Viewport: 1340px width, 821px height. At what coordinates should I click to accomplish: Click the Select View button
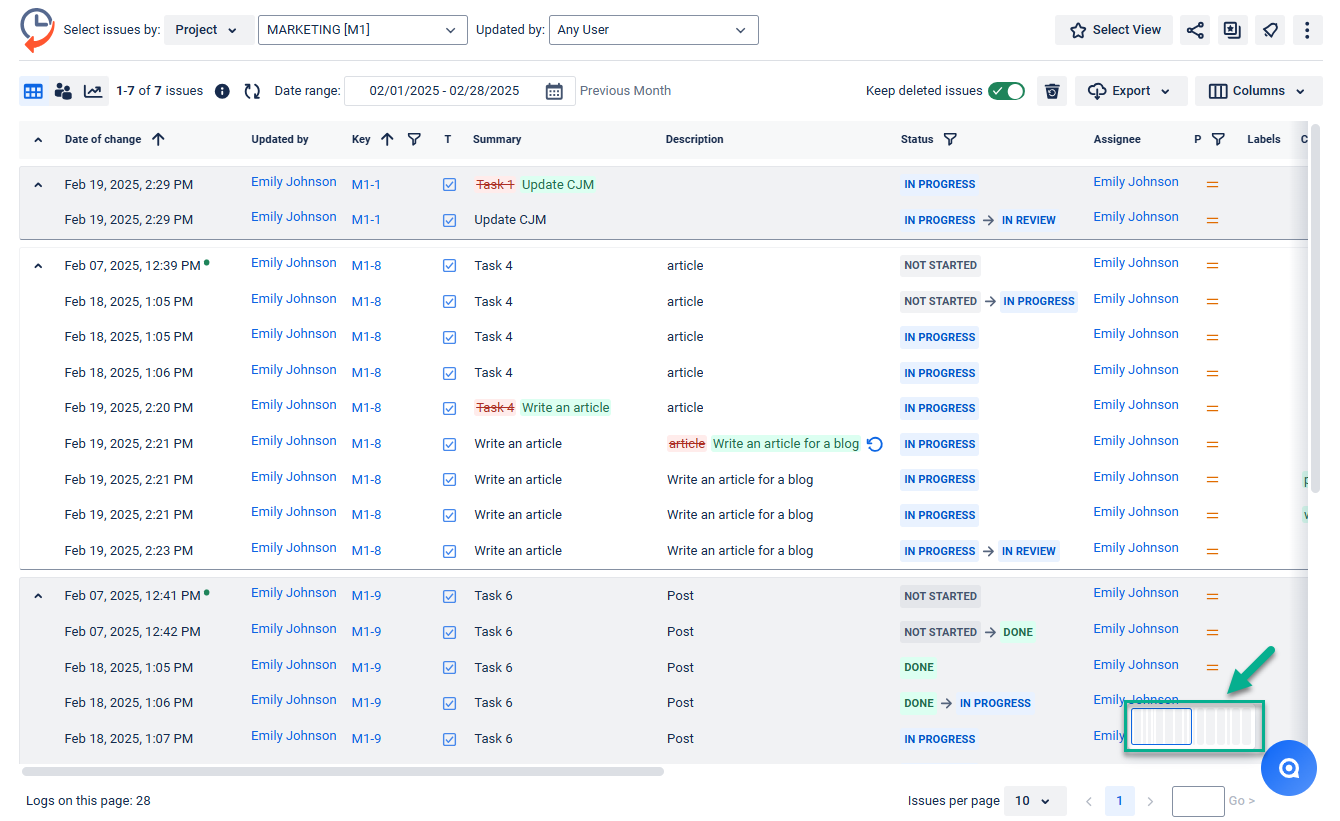click(1114, 30)
